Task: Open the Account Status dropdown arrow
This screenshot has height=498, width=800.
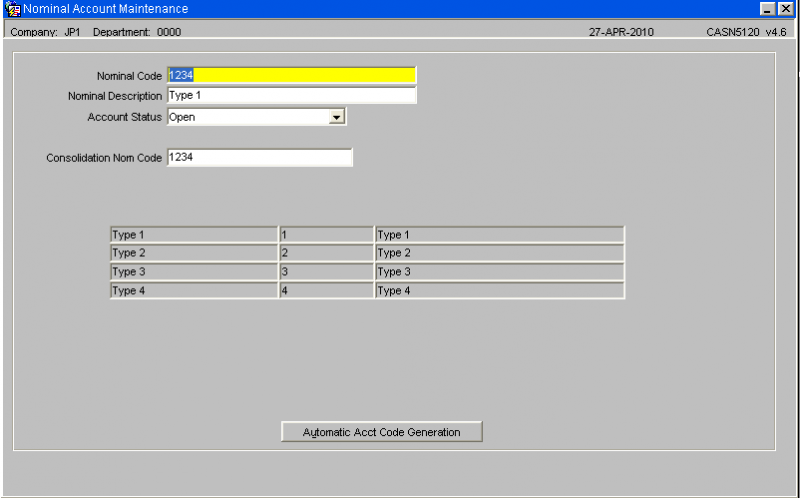Action: pos(336,117)
